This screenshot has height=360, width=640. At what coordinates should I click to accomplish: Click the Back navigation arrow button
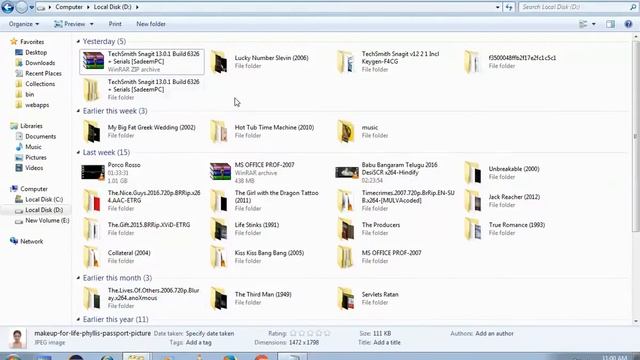point(8,7)
